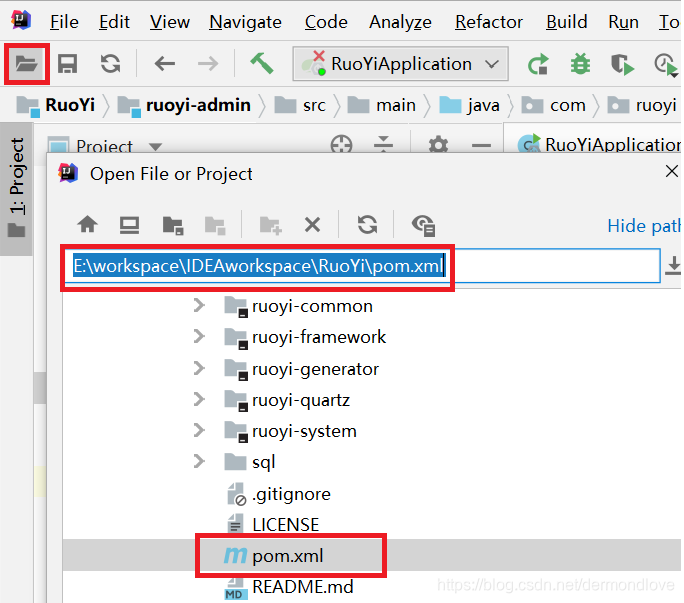Click the locate target crosshair icon

[341, 144]
